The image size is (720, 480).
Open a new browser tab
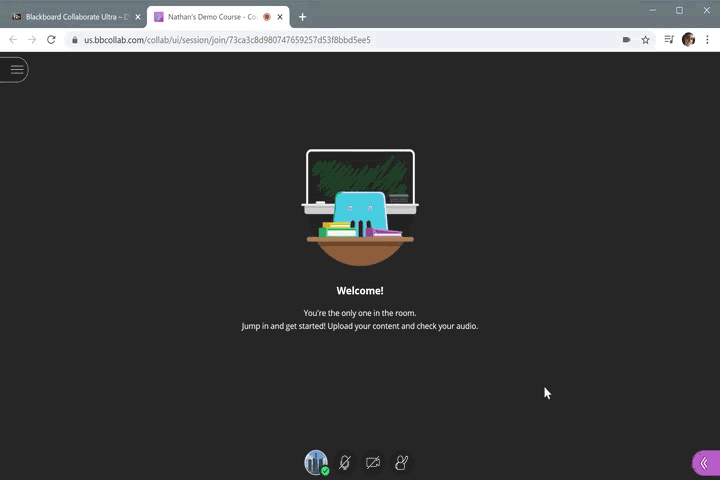click(x=302, y=17)
